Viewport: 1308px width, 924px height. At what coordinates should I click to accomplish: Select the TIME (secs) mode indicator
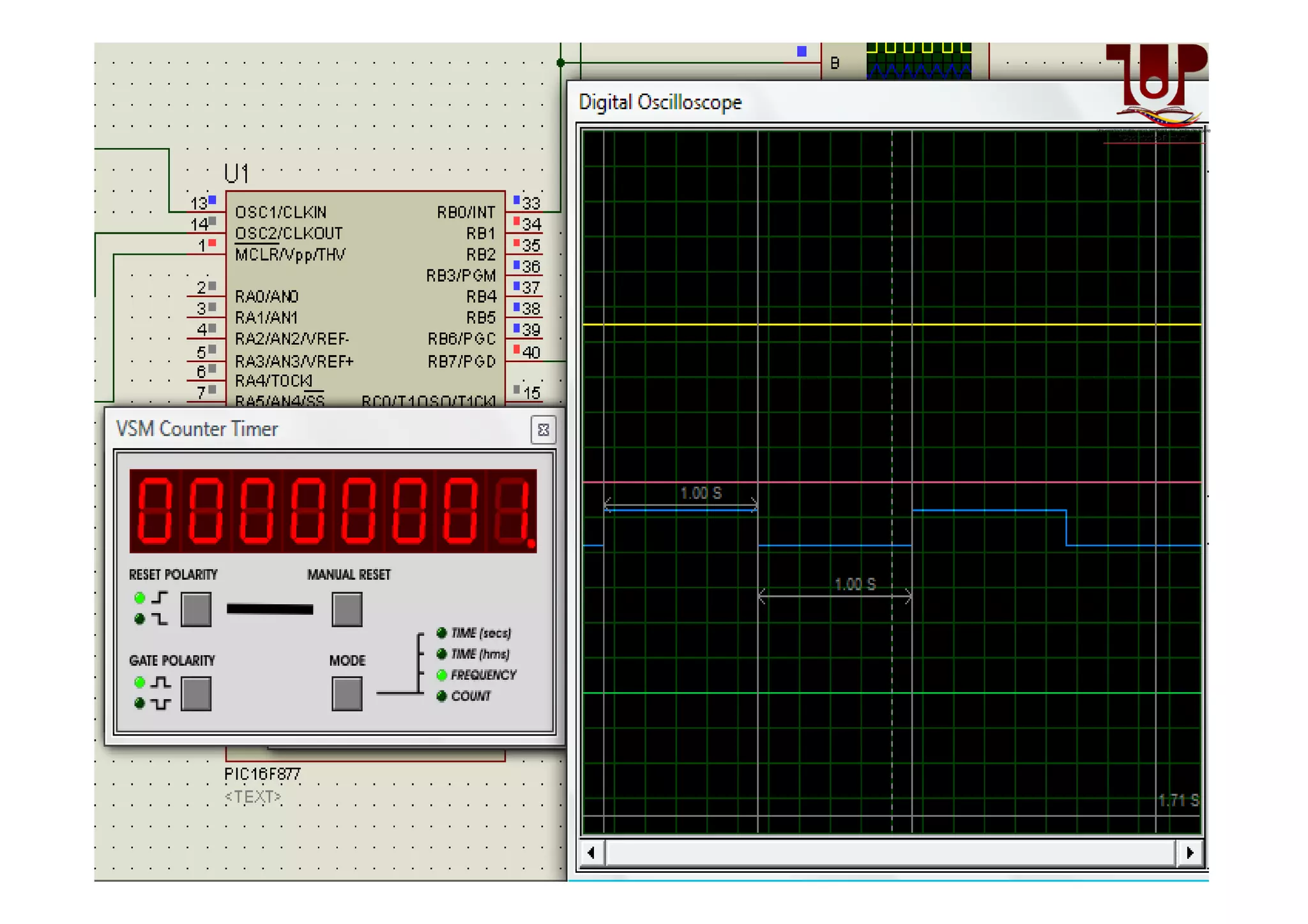tap(441, 633)
